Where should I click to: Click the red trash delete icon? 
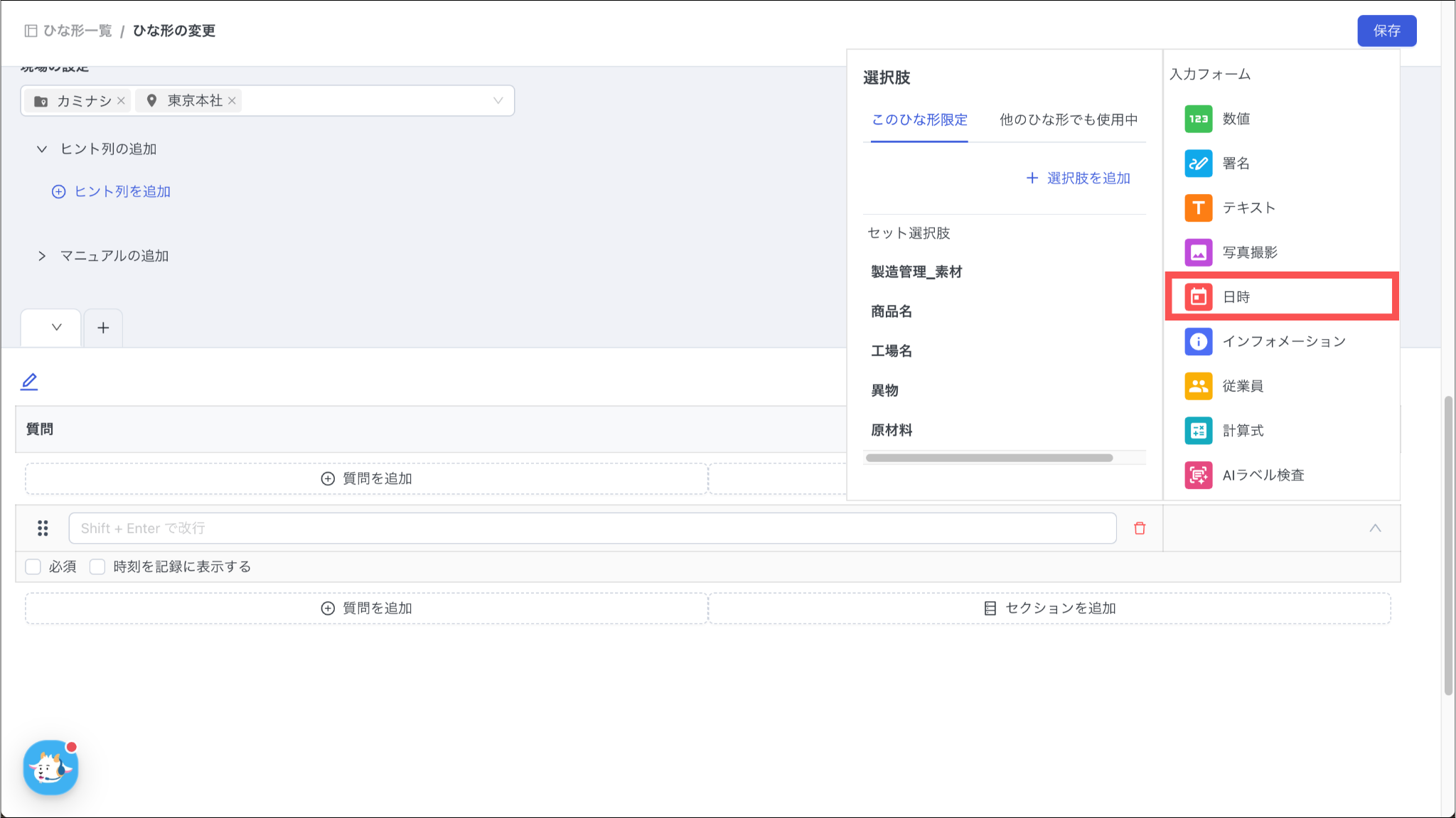coord(1140,528)
